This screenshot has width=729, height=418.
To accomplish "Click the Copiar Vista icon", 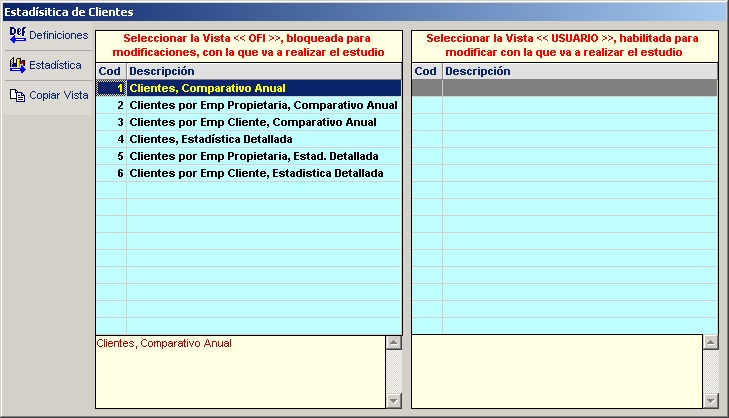I will [x=16, y=96].
